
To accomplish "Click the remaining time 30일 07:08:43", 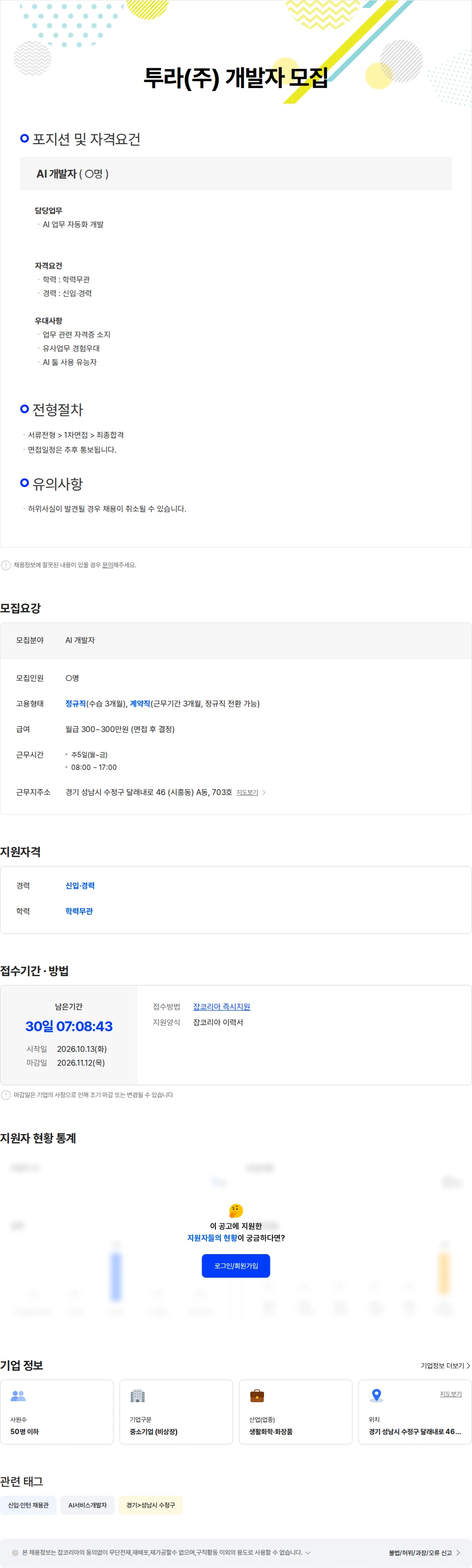I will click(x=69, y=1026).
